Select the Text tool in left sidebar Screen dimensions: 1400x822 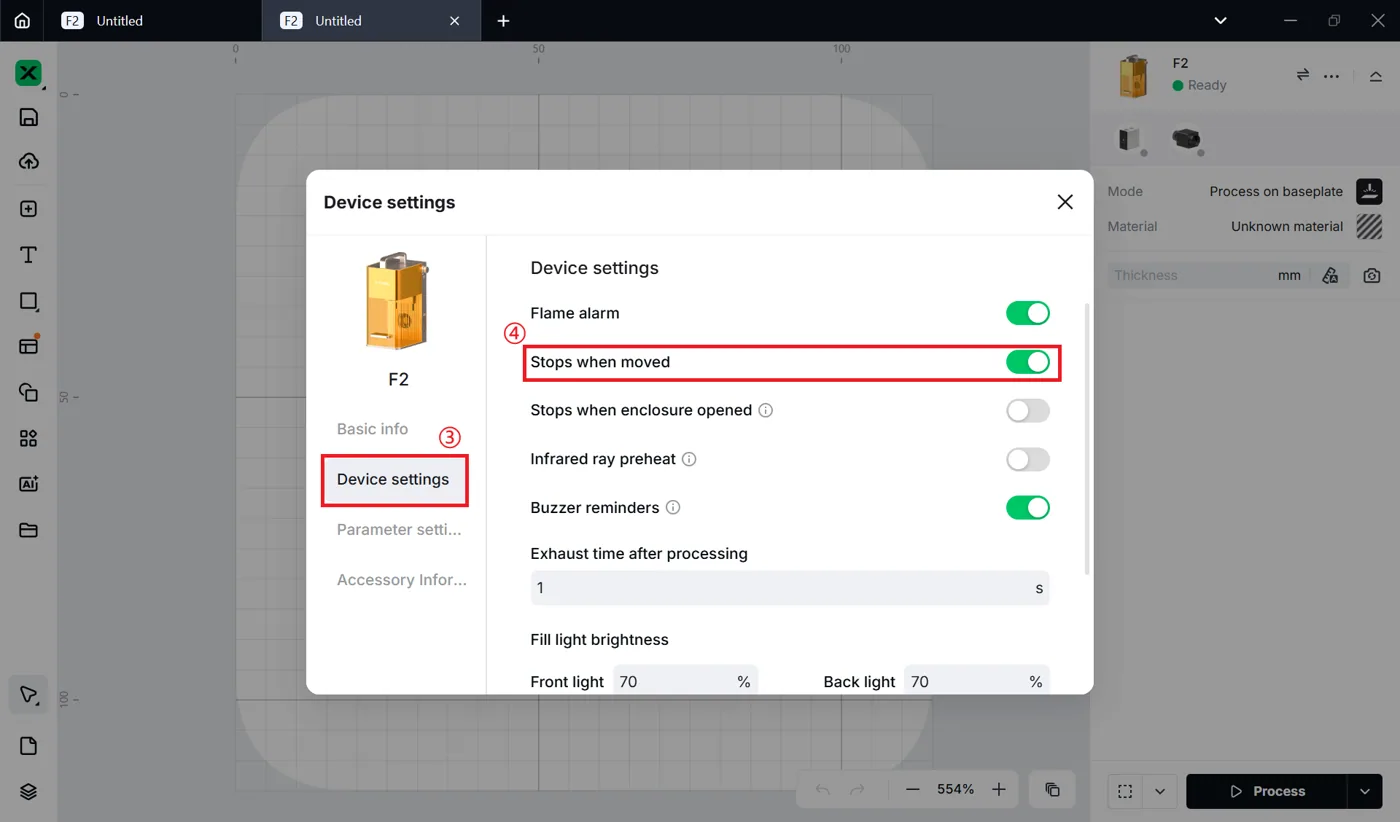[28, 255]
